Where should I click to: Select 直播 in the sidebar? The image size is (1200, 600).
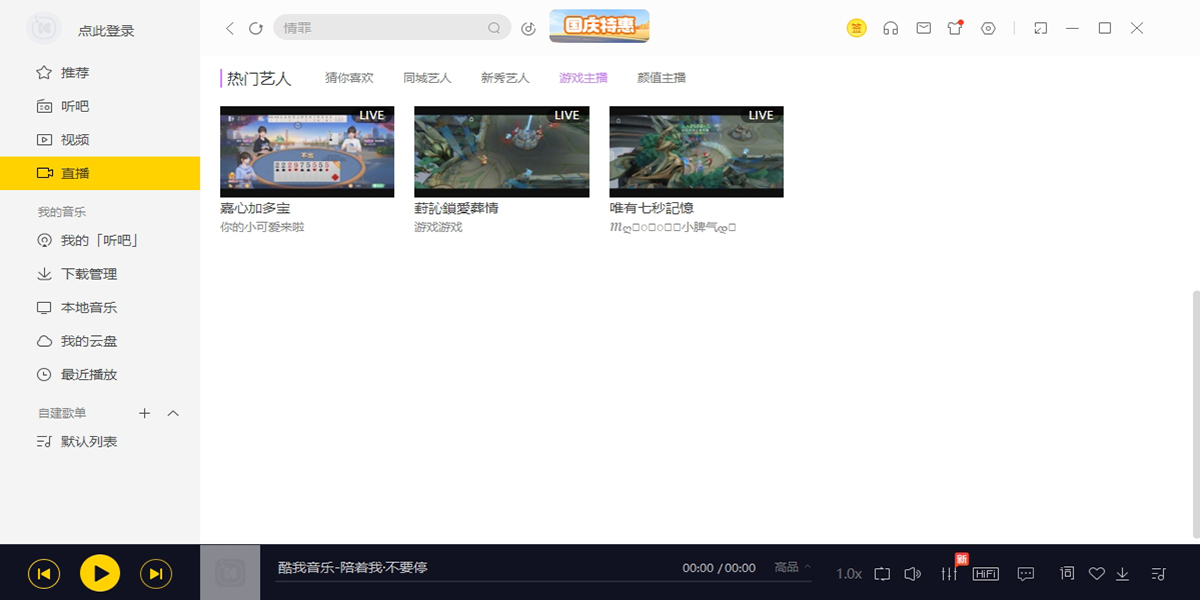pyautogui.click(x=100, y=173)
